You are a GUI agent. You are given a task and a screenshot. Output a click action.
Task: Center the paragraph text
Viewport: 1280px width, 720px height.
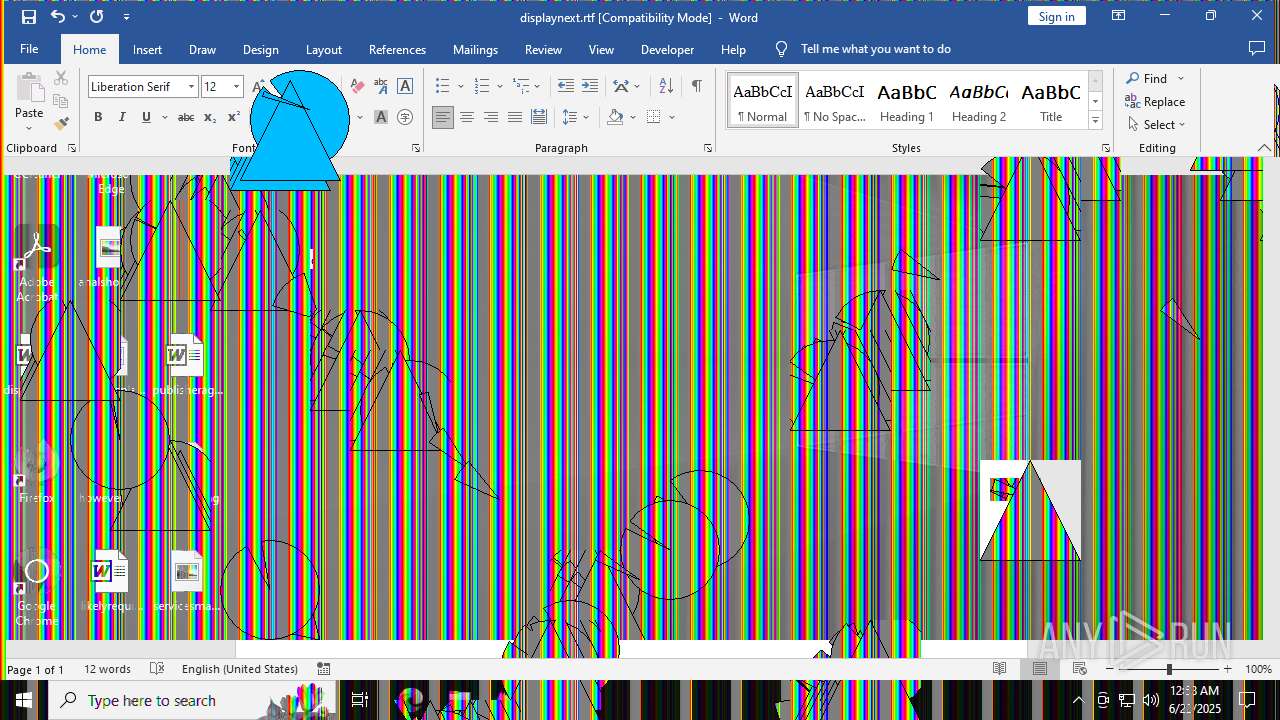pyautogui.click(x=467, y=117)
